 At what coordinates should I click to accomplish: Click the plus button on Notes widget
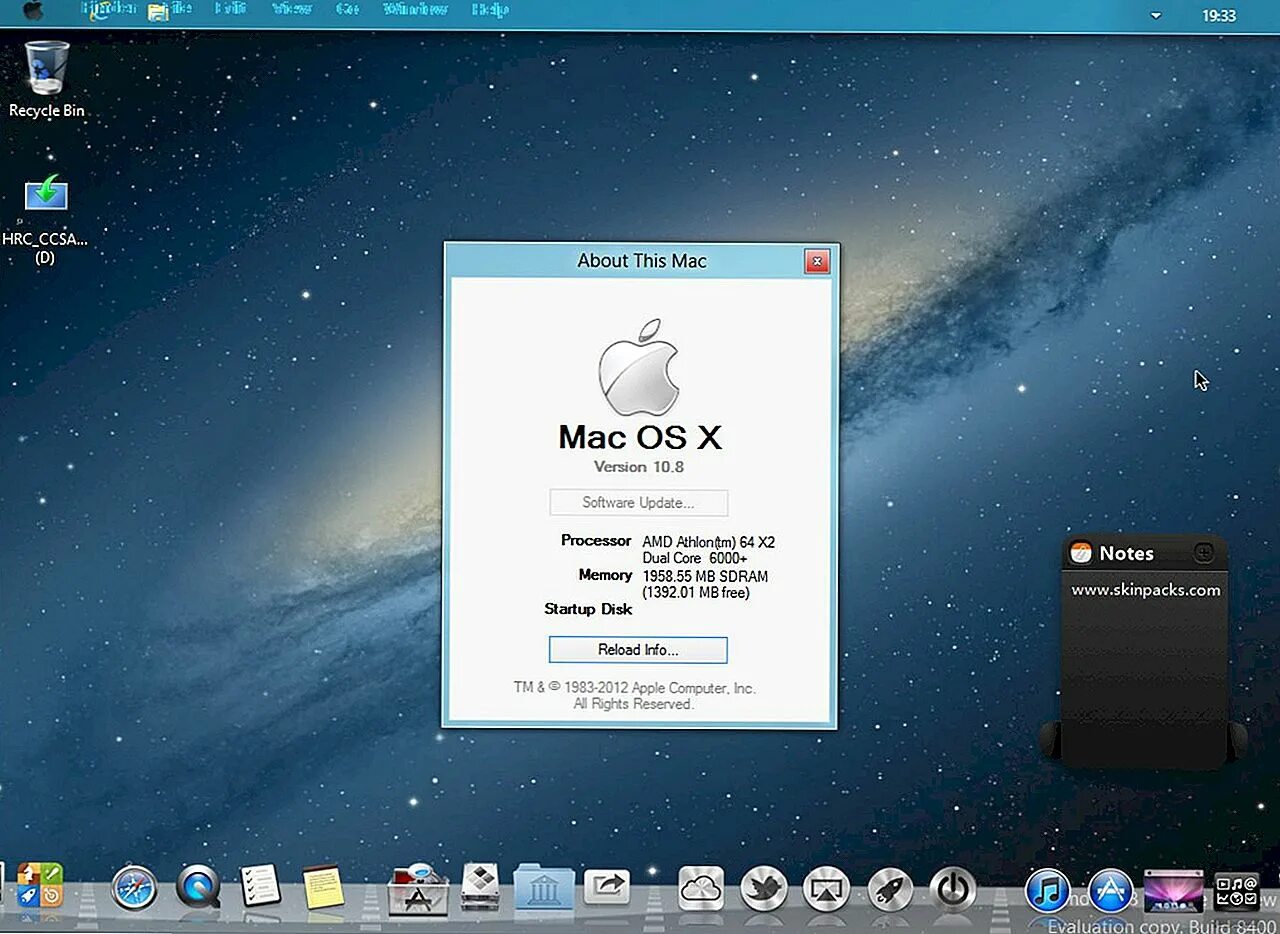click(1204, 552)
